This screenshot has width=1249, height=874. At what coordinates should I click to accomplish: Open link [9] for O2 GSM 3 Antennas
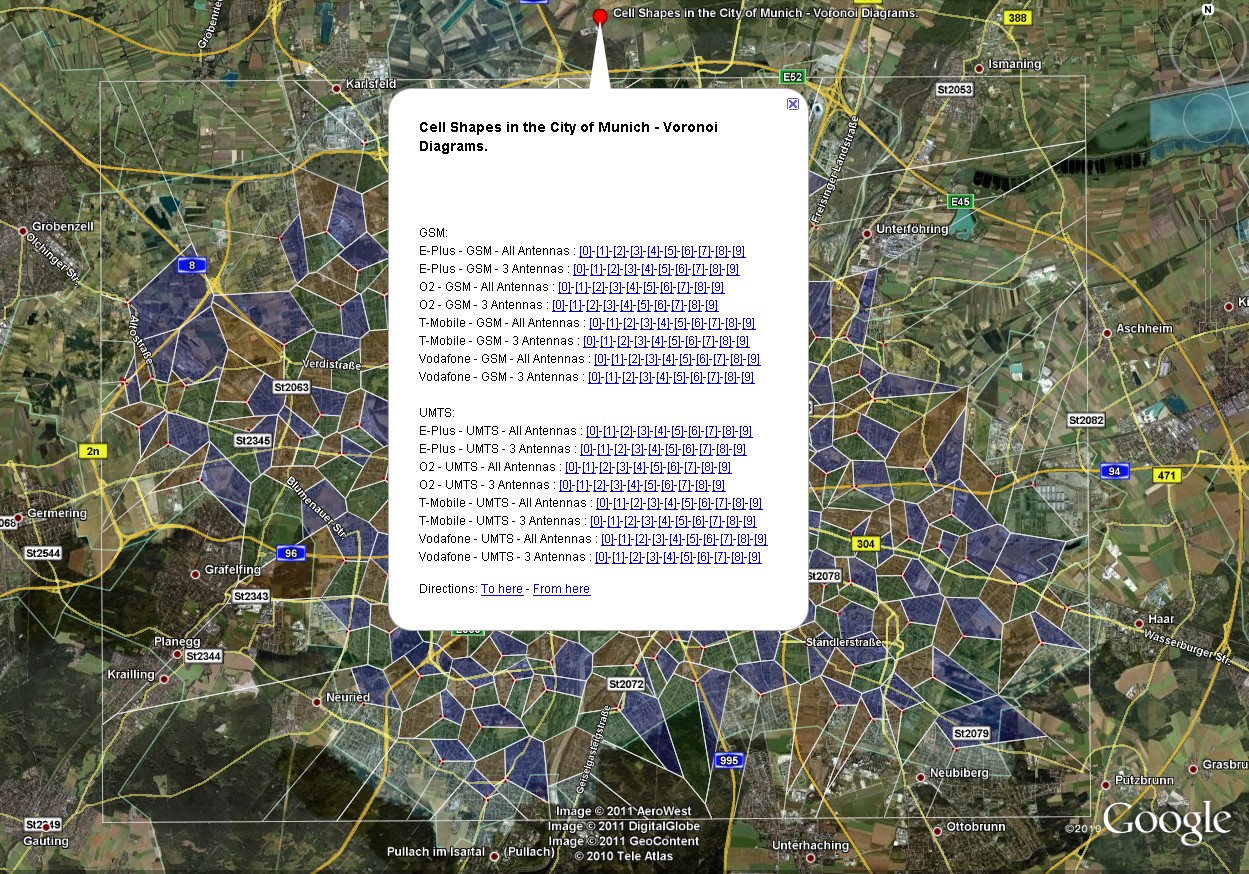tap(710, 305)
